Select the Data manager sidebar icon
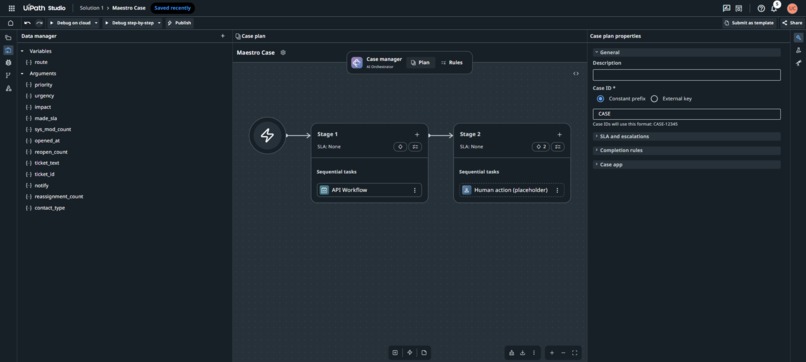Viewport: 806px width, 362px height. (8, 50)
